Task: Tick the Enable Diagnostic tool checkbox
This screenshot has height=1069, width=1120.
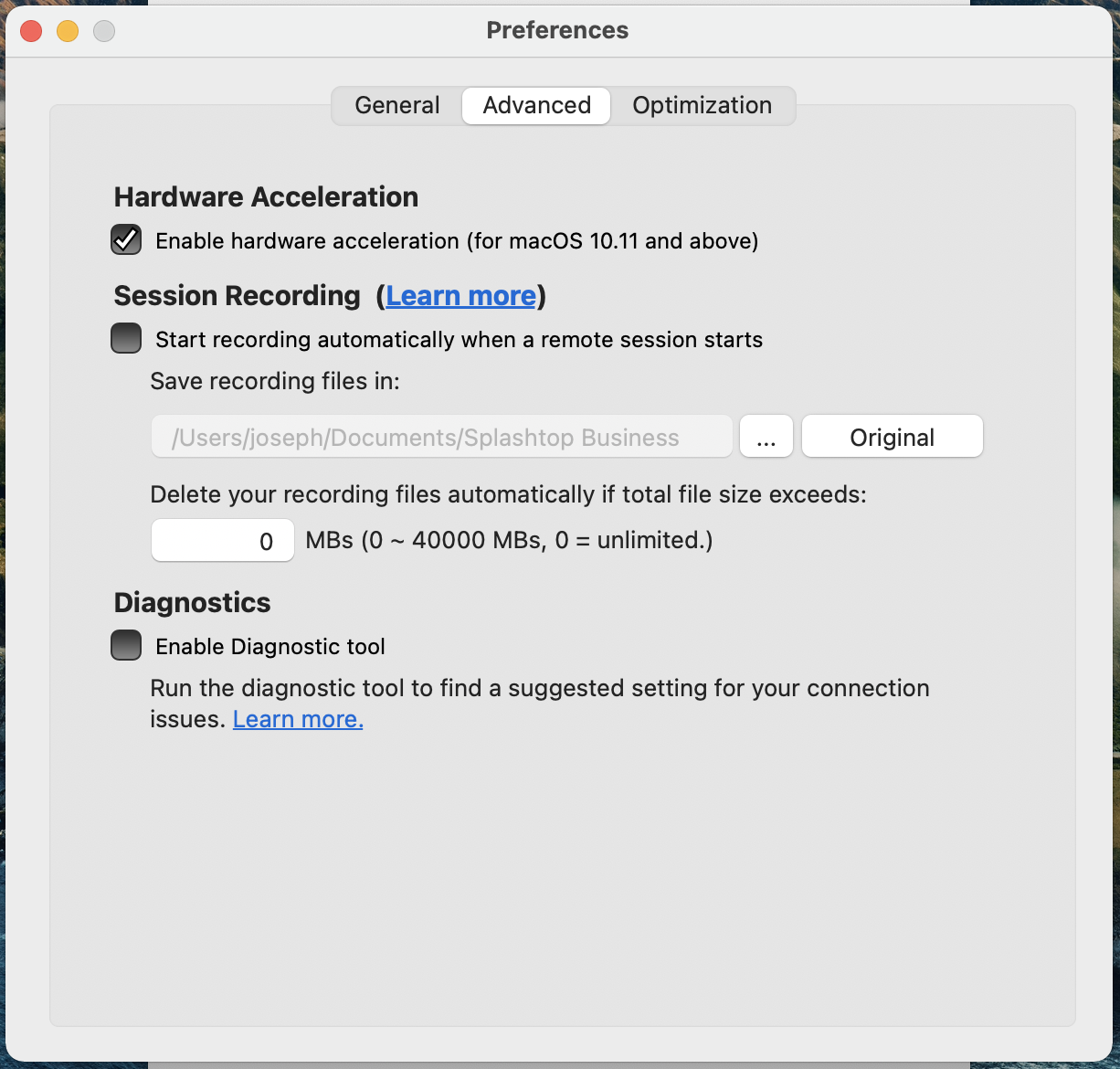Action: click(x=126, y=646)
